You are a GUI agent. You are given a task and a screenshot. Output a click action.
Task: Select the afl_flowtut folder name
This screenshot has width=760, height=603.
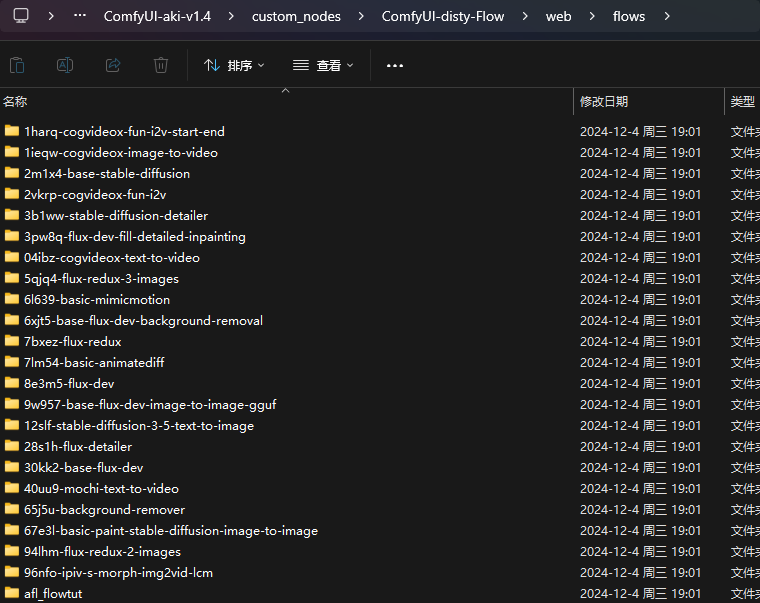[x=53, y=594]
